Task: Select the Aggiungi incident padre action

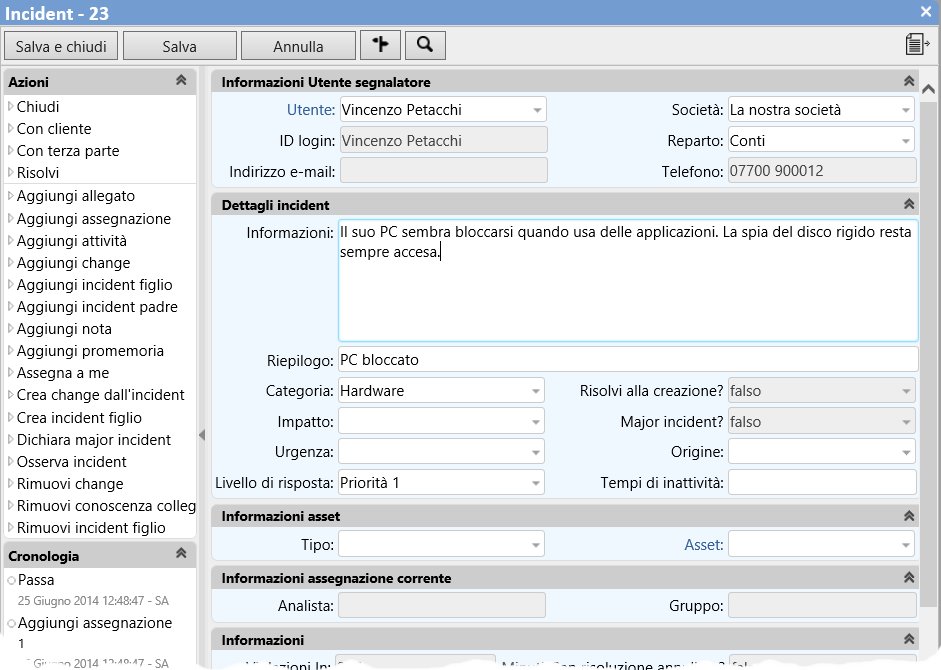Action: pos(97,307)
